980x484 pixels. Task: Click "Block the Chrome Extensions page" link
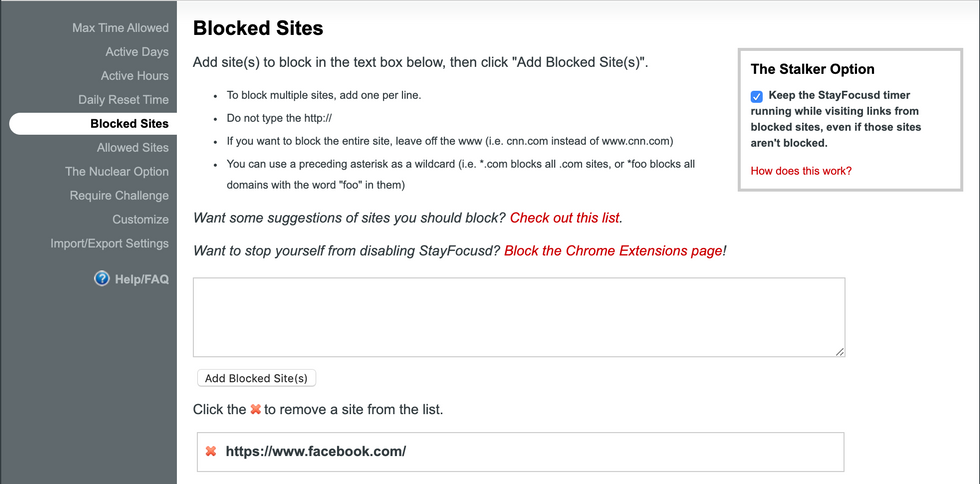[613, 251]
